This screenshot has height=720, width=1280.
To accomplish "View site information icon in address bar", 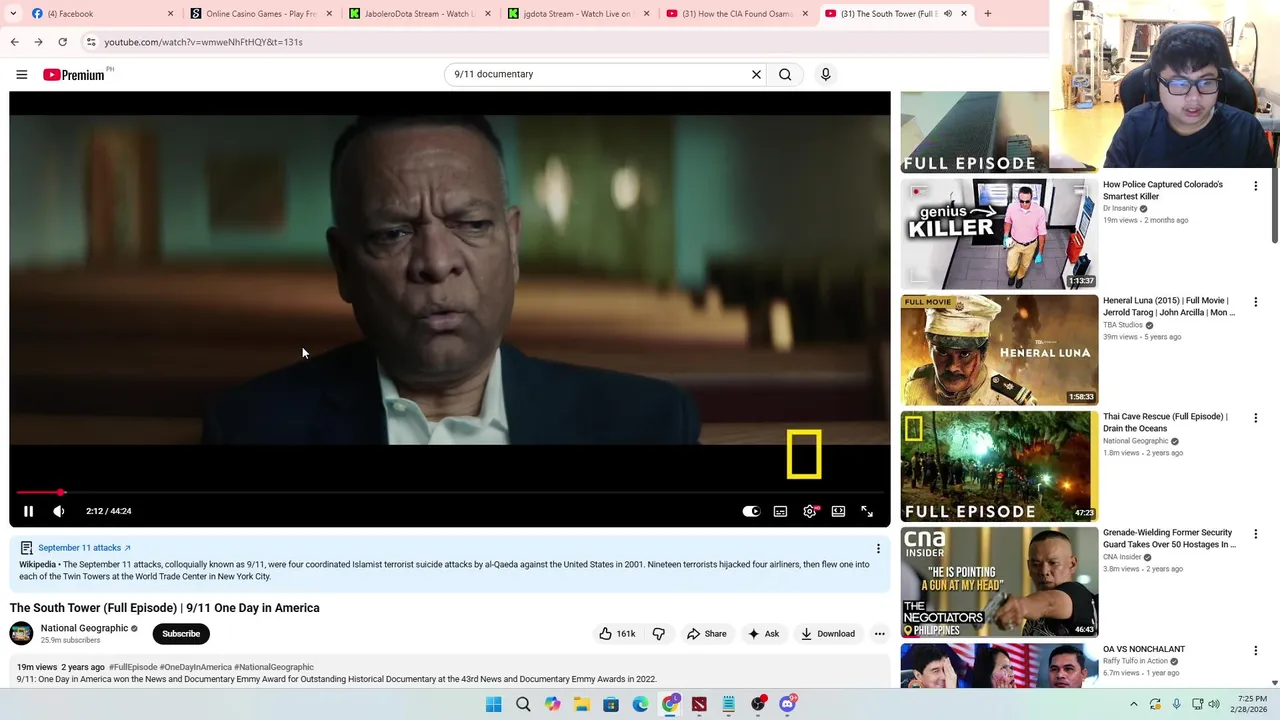I will (x=91, y=42).
